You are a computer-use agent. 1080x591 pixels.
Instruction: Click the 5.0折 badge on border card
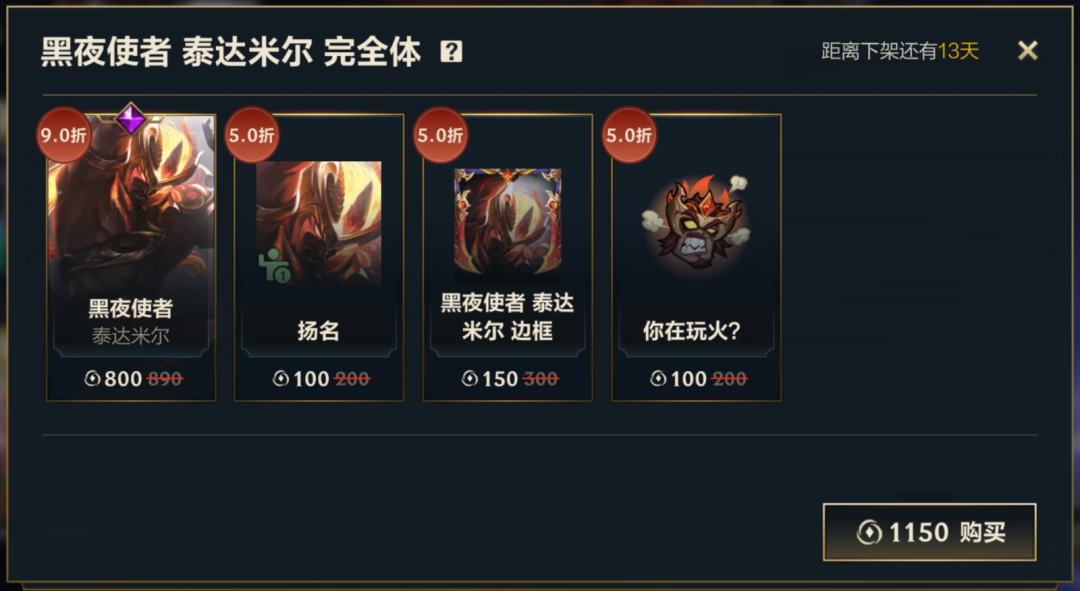coord(440,135)
